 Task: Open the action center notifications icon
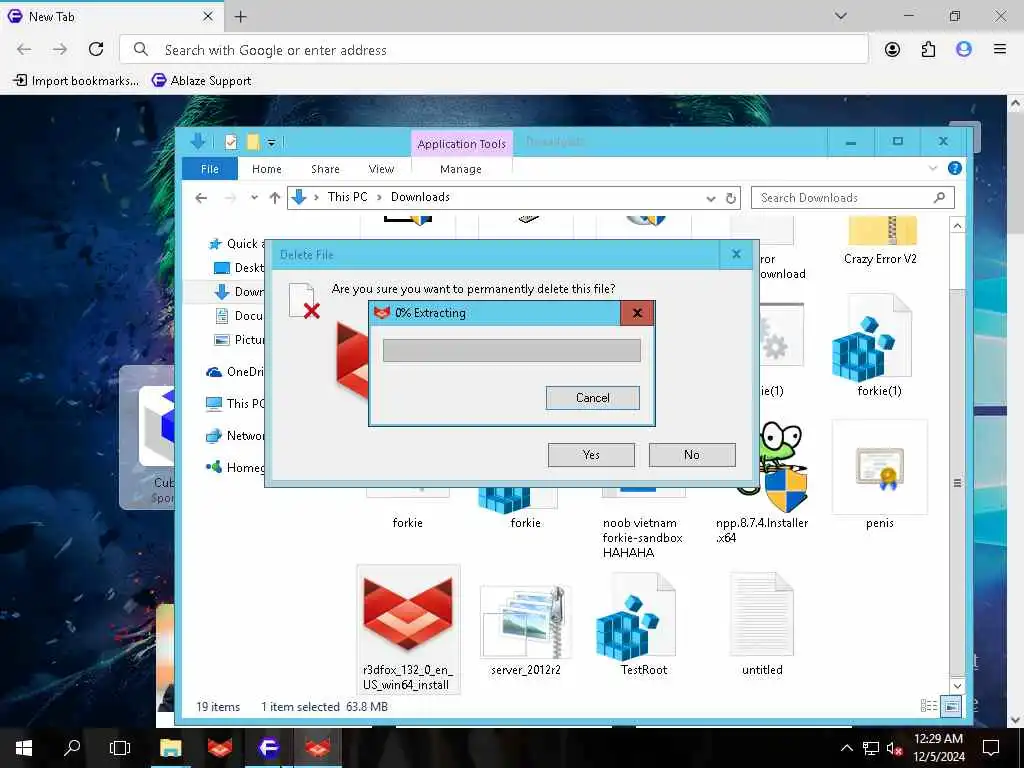click(991, 748)
